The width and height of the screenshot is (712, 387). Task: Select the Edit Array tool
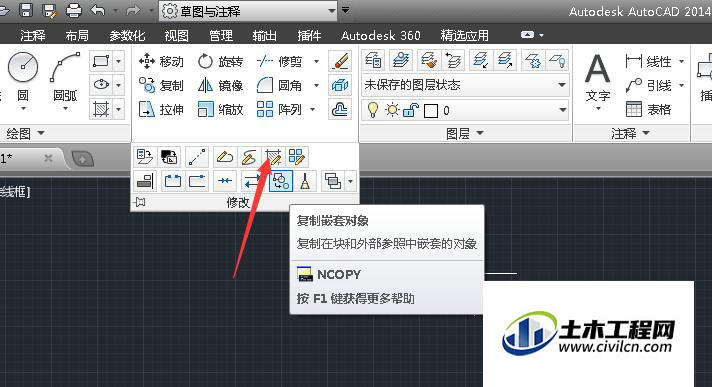tap(297, 157)
